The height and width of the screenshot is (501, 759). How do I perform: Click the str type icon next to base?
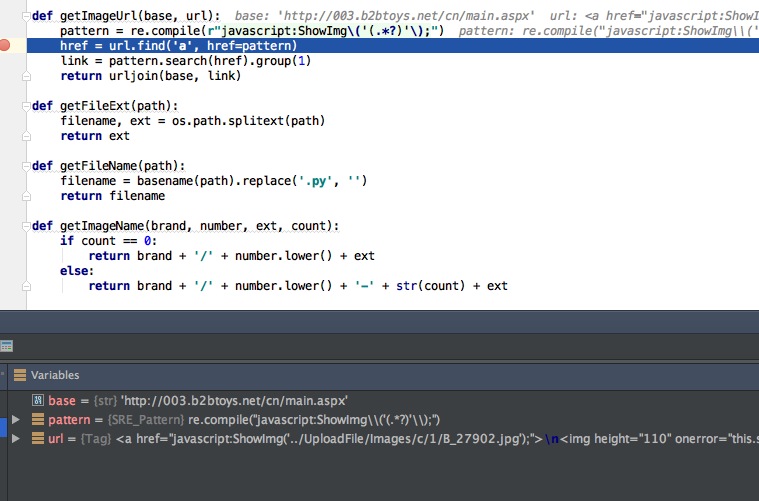pos(37,400)
